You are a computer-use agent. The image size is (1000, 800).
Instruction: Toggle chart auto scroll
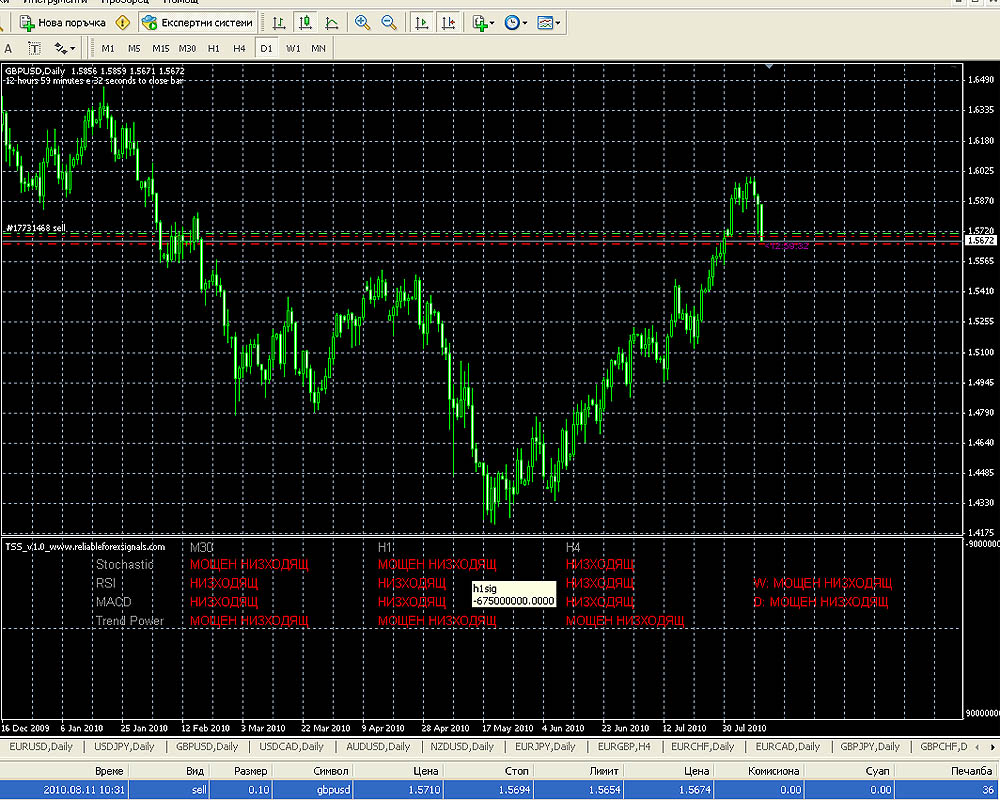(x=421, y=23)
